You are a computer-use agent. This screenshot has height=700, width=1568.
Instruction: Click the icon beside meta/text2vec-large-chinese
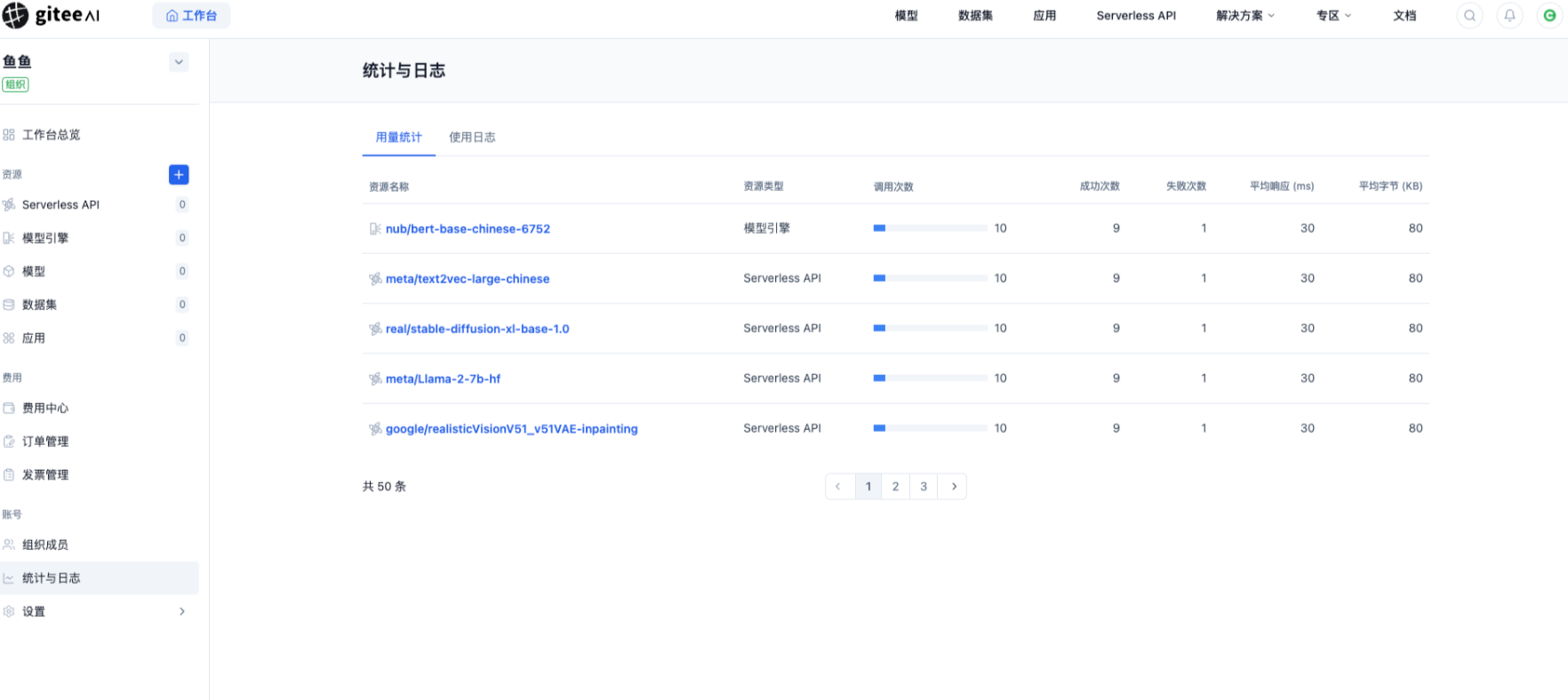coord(375,279)
